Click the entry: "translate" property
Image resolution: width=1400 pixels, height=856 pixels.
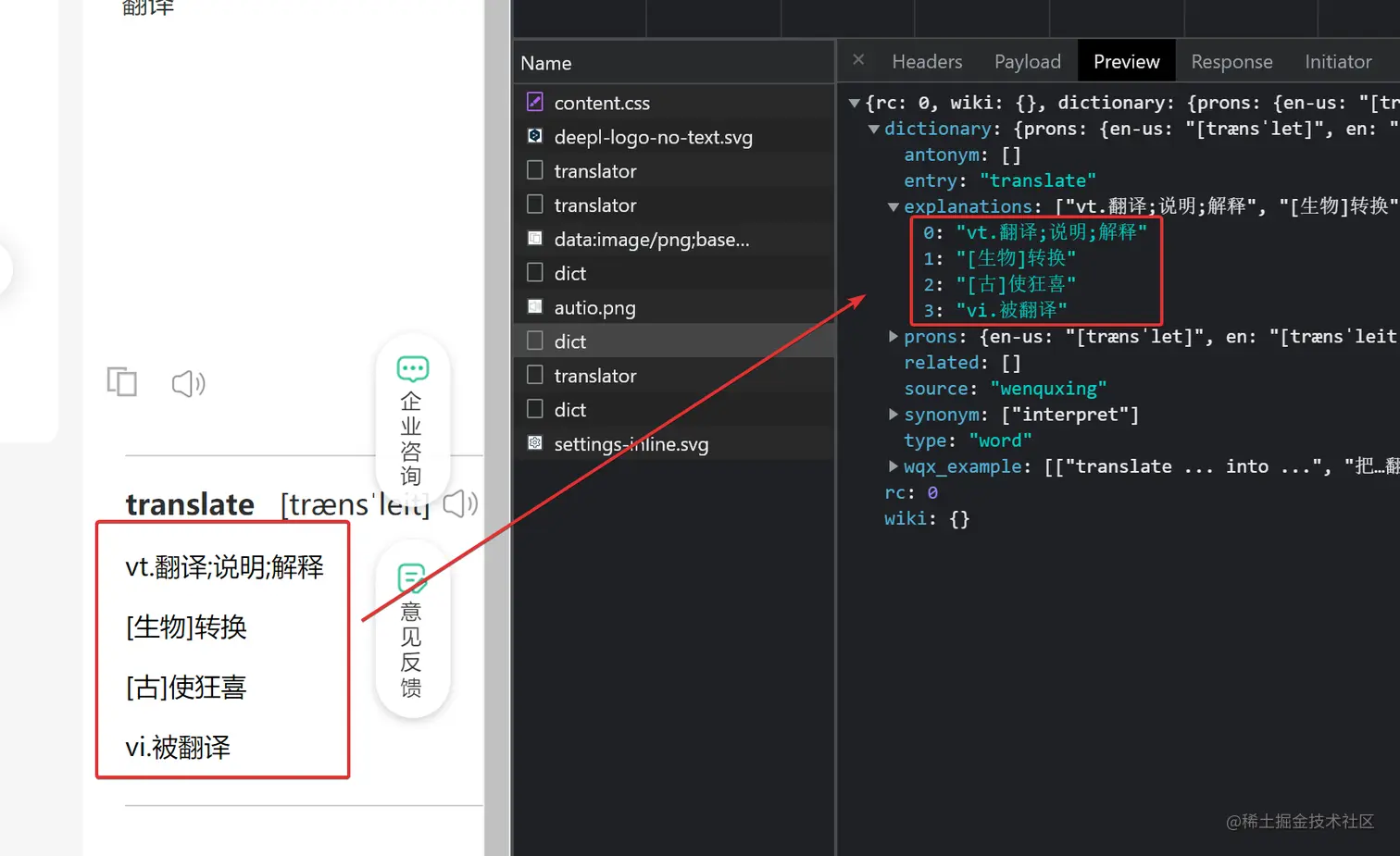pyautogui.click(x=1000, y=180)
